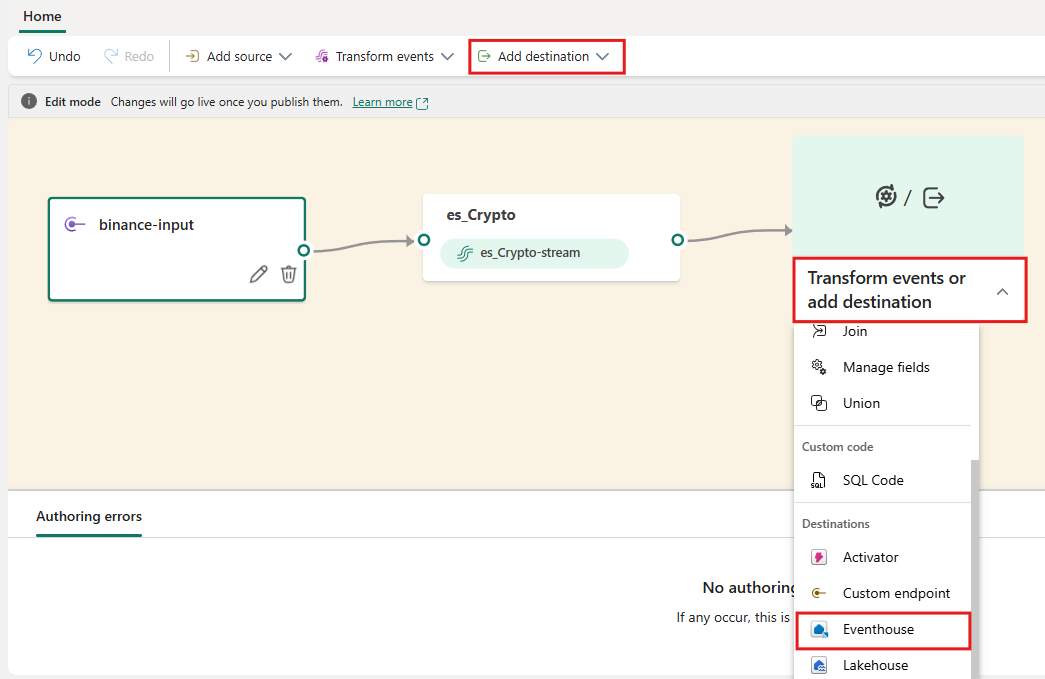The image size is (1045, 679).
Task: Choose Join from the dropdown list
Action: pyautogui.click(x=882, y=331)
